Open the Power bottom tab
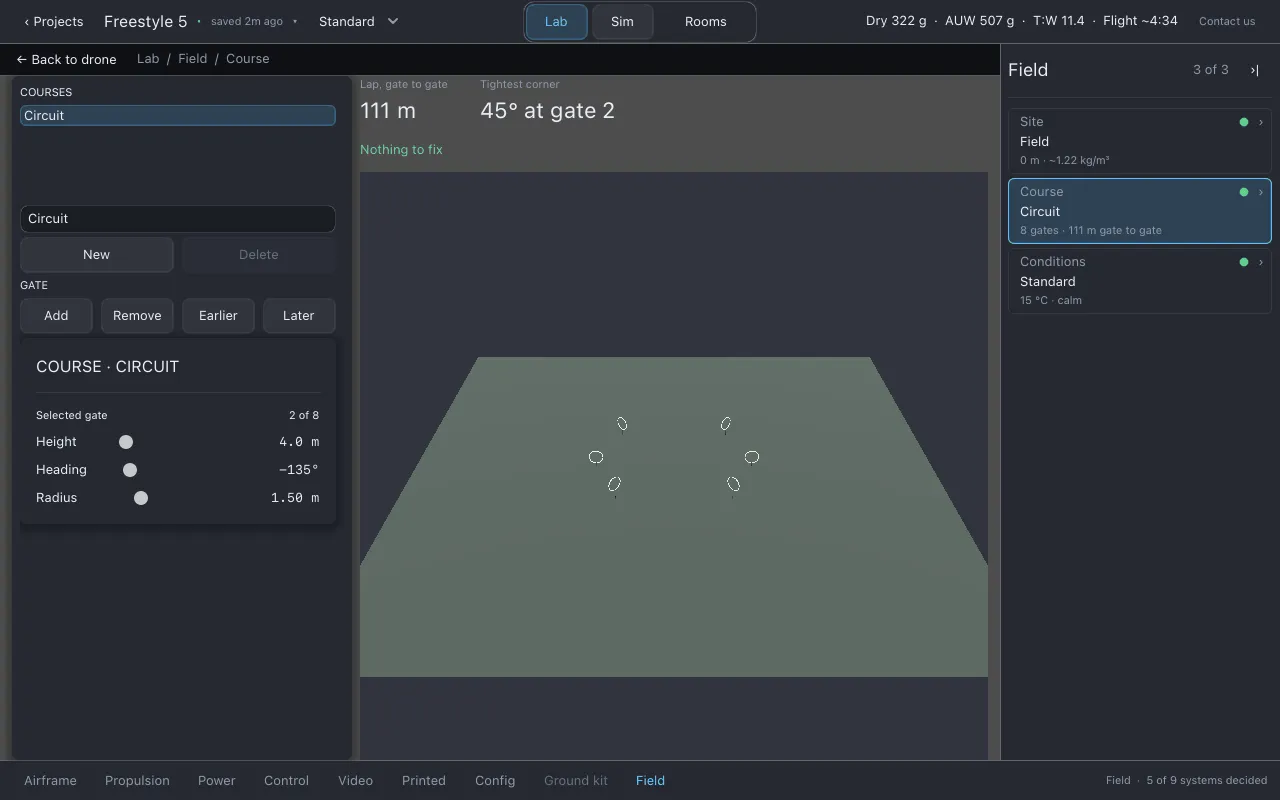Viewport: 1280px width, 800px height. pyautogui.click(x=216, y=781)
